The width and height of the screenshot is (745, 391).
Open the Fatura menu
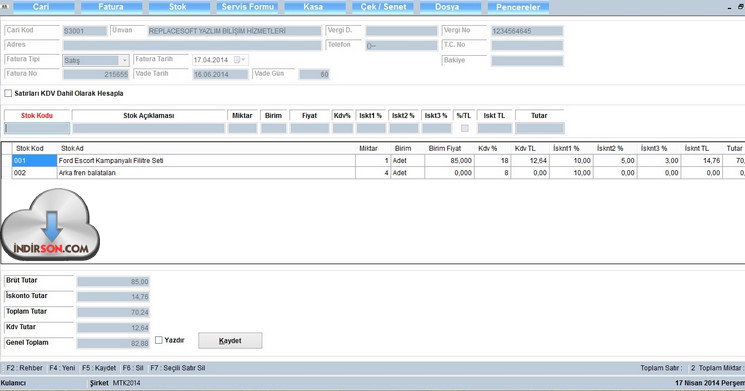(x=111, y=7)
